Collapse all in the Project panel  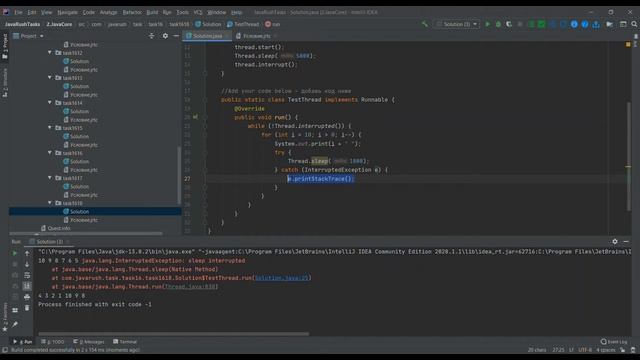(x=151, y=36)
